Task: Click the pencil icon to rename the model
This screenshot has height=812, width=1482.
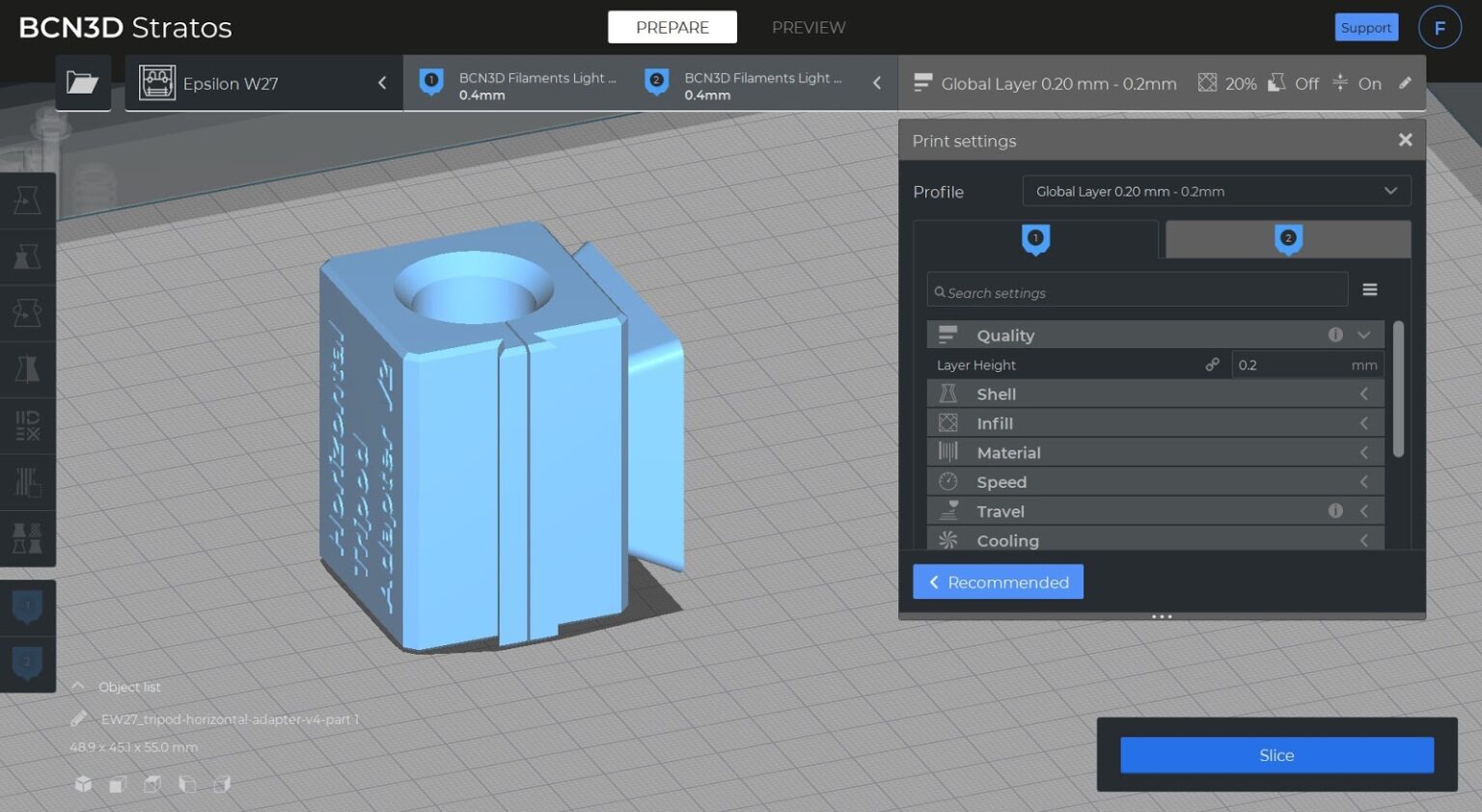Action: 80,718
